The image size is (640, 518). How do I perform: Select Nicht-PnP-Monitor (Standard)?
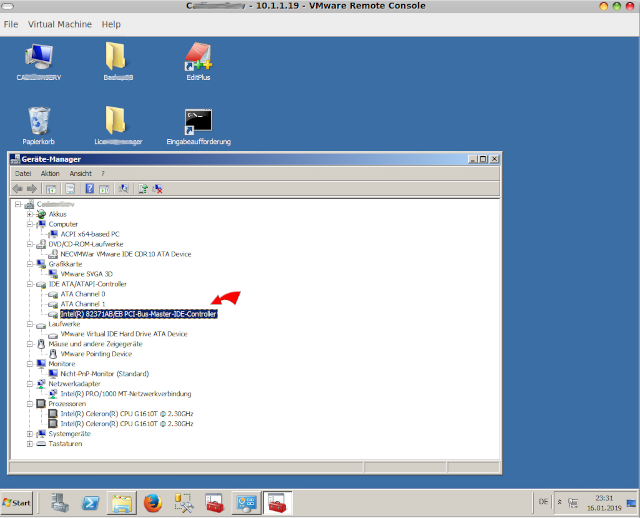[x=104, y=373]
